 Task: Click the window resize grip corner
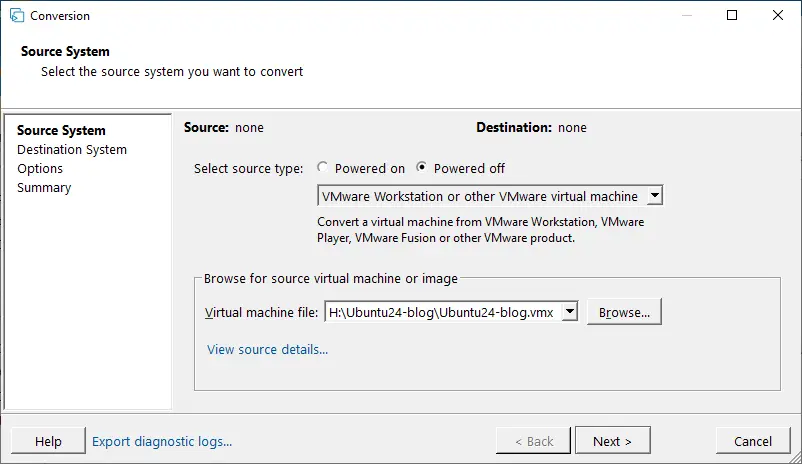tap(796, 458)
